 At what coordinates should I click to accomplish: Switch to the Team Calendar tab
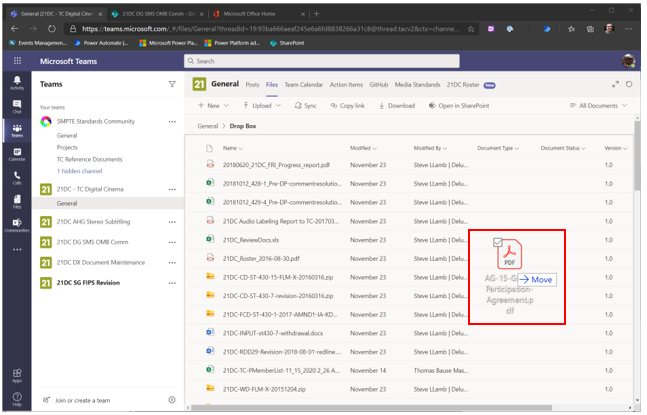[303, 85]
